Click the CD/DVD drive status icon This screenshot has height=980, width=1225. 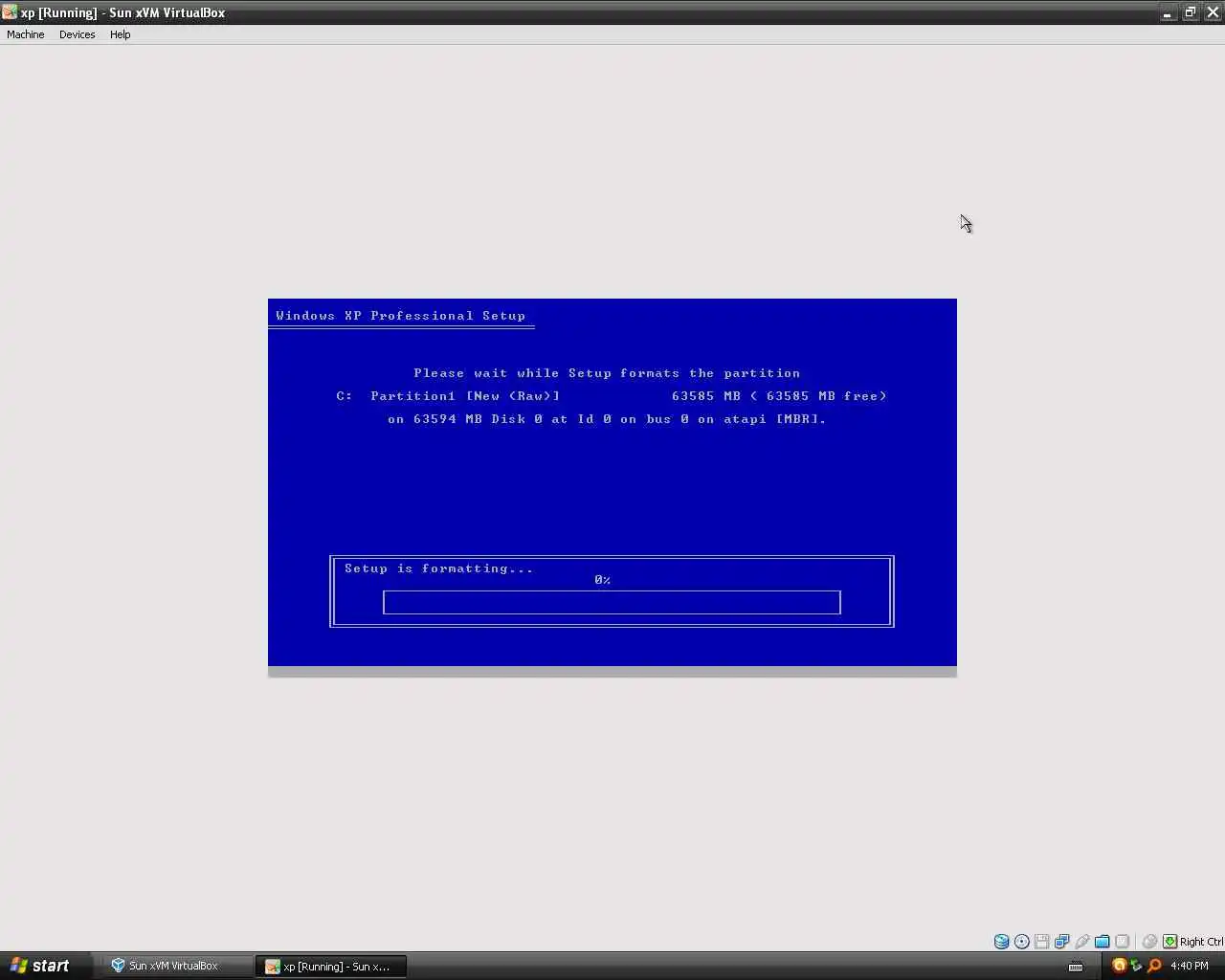tap(1022, 942)
